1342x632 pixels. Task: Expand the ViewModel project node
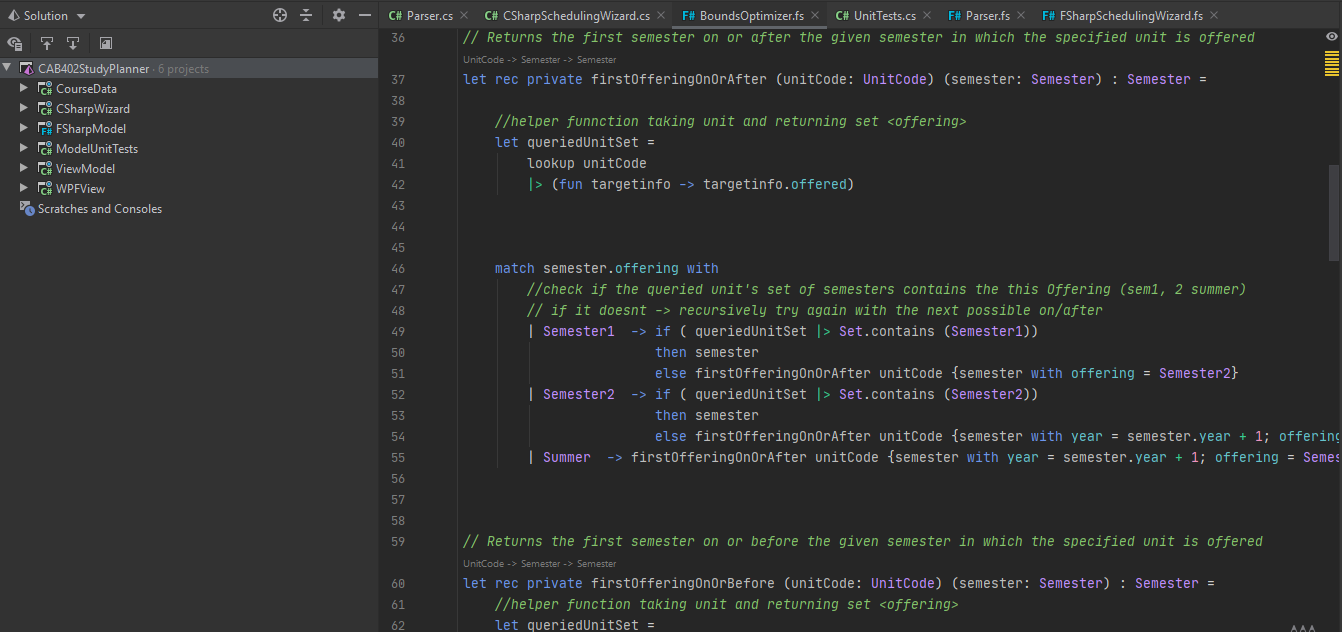click(23, 168)
